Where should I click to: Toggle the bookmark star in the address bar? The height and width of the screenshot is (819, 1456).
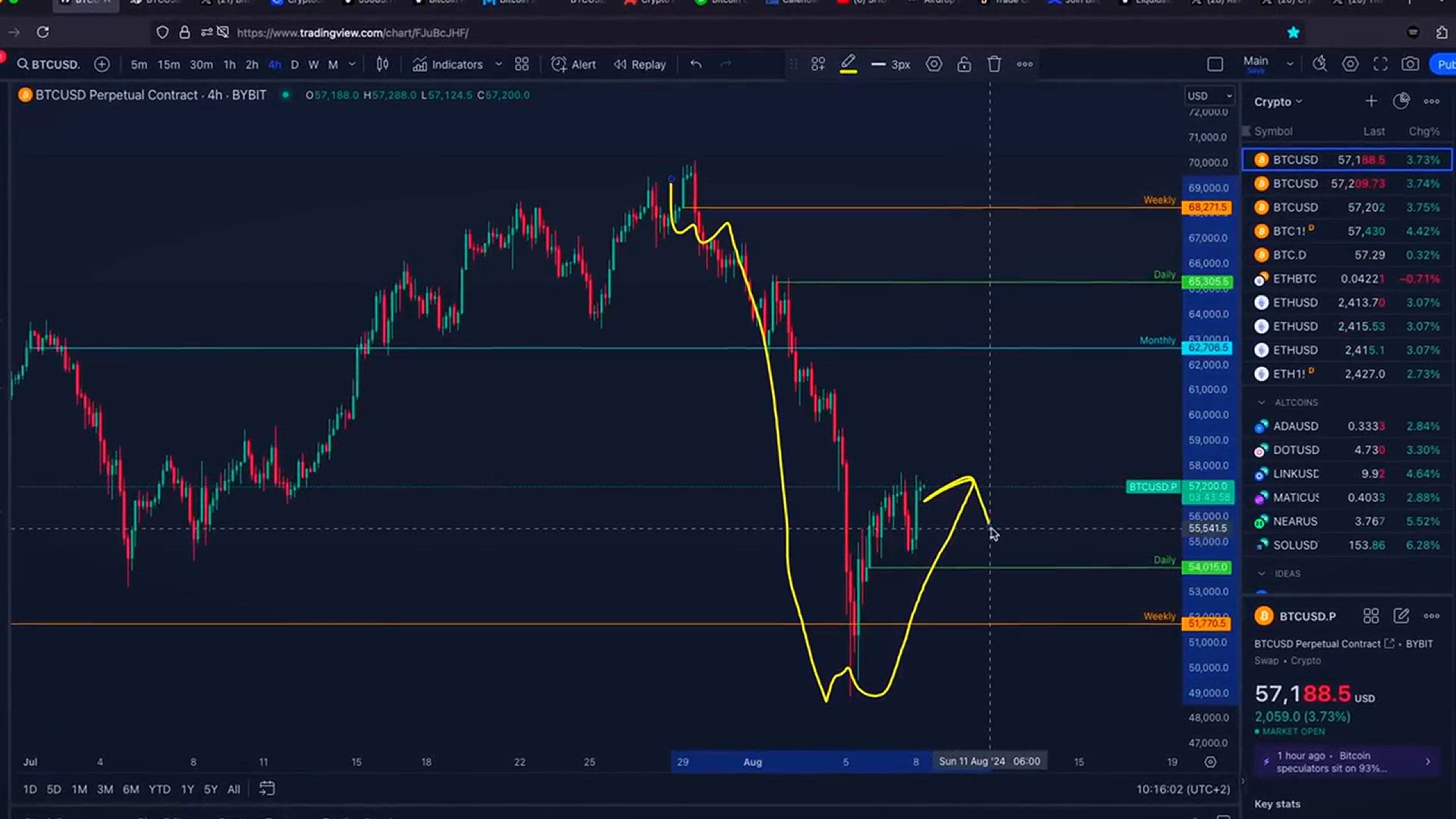(x=1294, y=32)
